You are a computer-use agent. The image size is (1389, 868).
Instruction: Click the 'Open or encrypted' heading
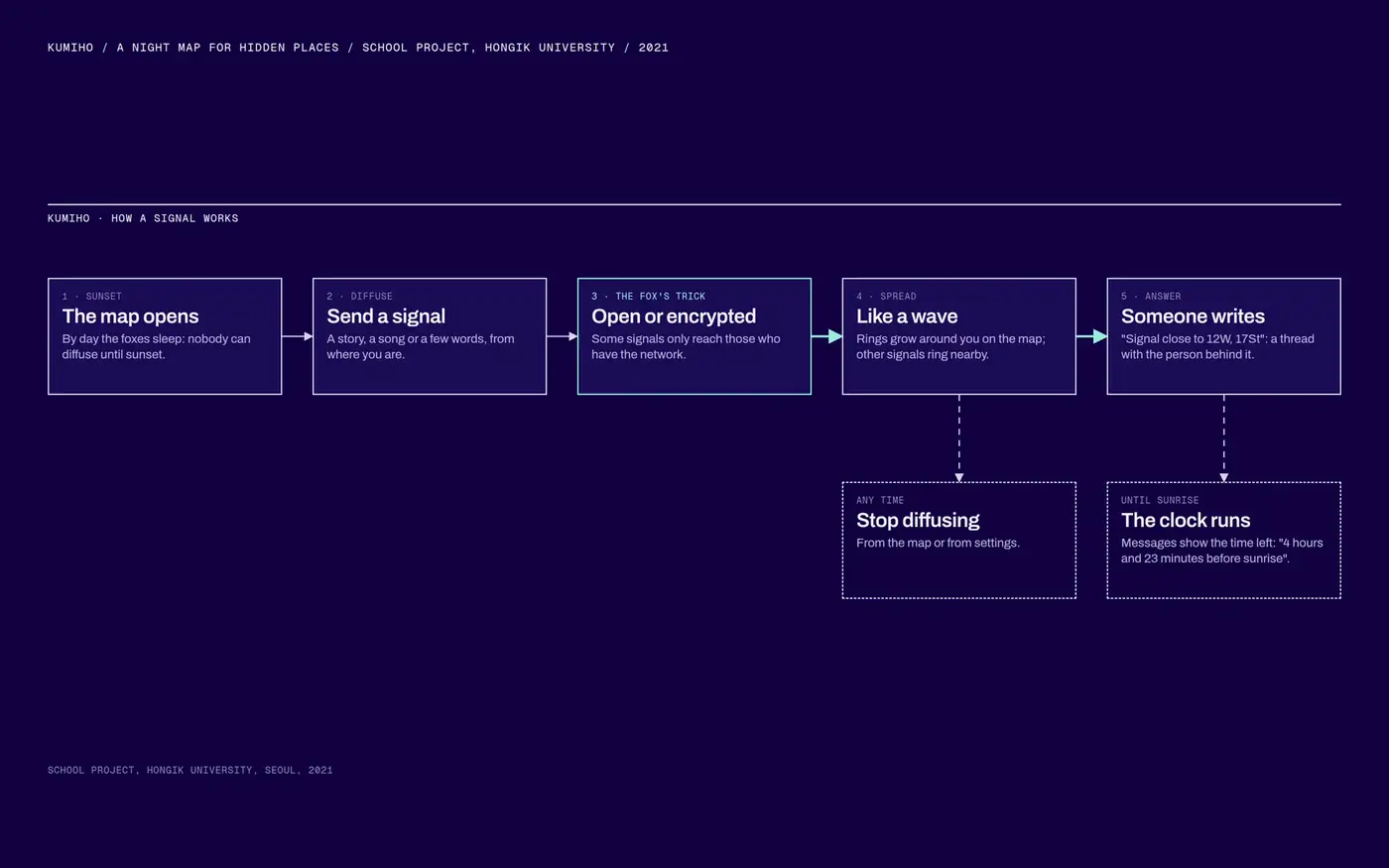674,316
